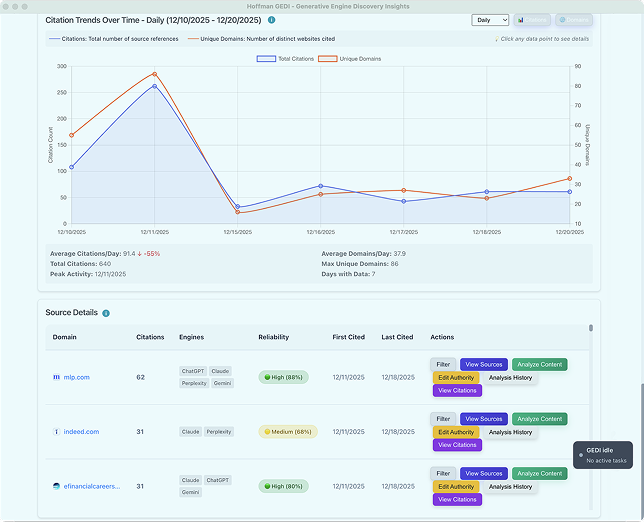Sort table by Reliability column header
Screen dimensions: 644x522
click(274, 337)
